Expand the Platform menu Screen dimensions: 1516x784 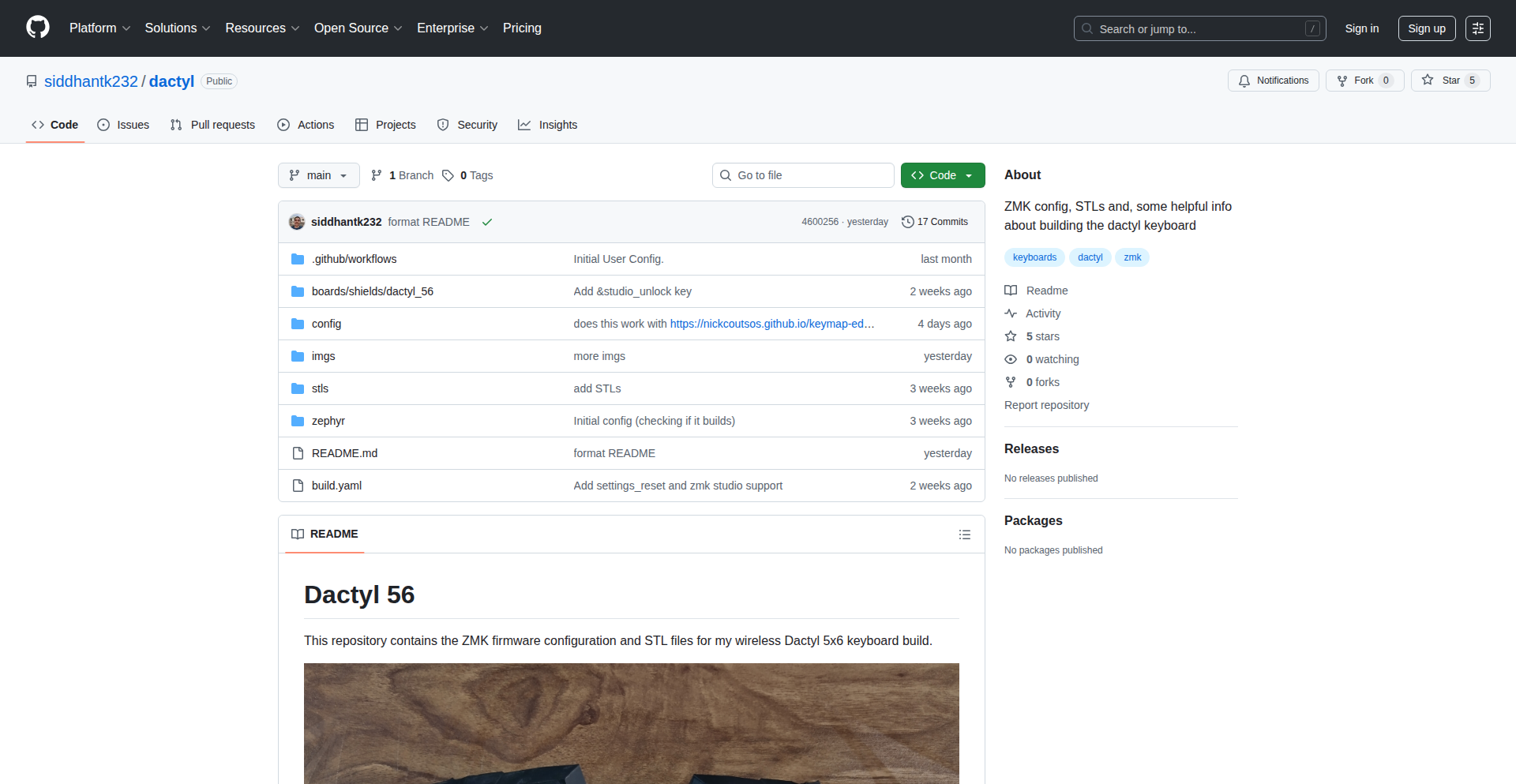pyautogui.click(x=99, y=28)
